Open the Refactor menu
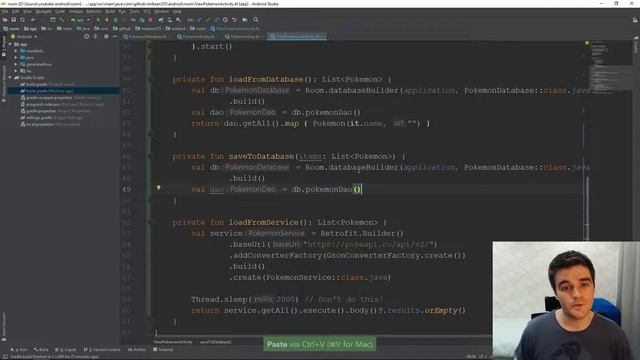This screenshot has height=360, width=640. pos(93,11)
